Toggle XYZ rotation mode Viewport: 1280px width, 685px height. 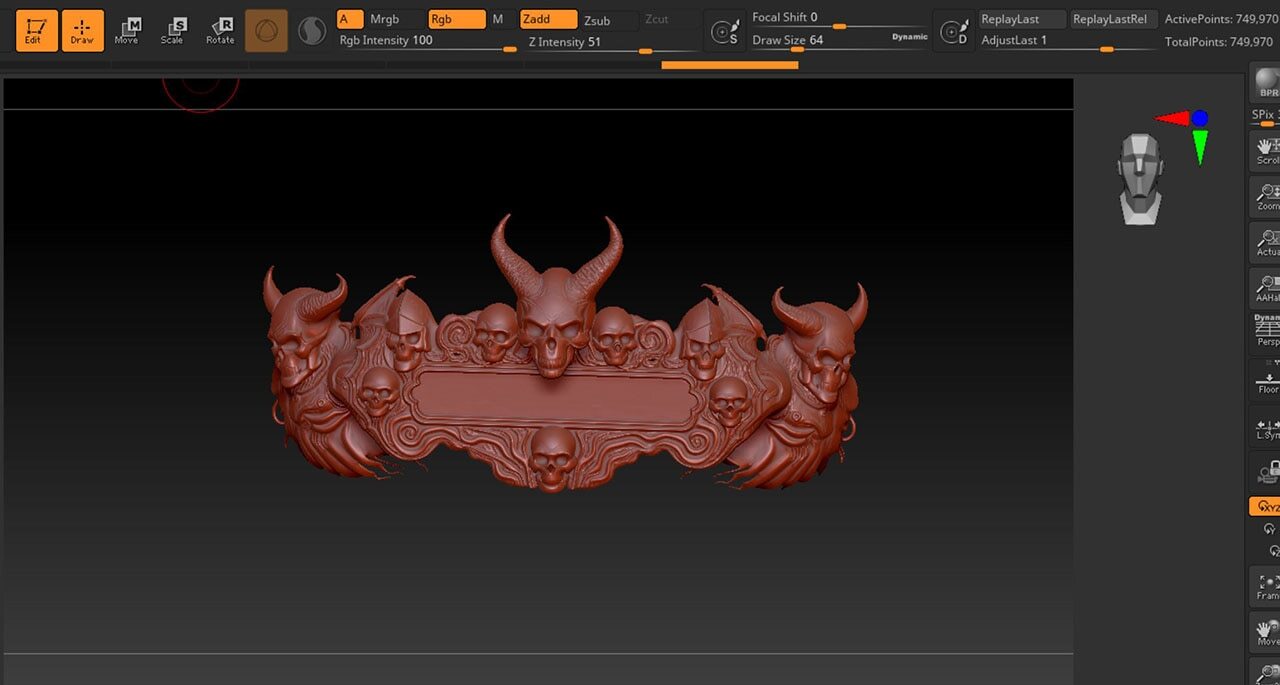click(1265, 506)
